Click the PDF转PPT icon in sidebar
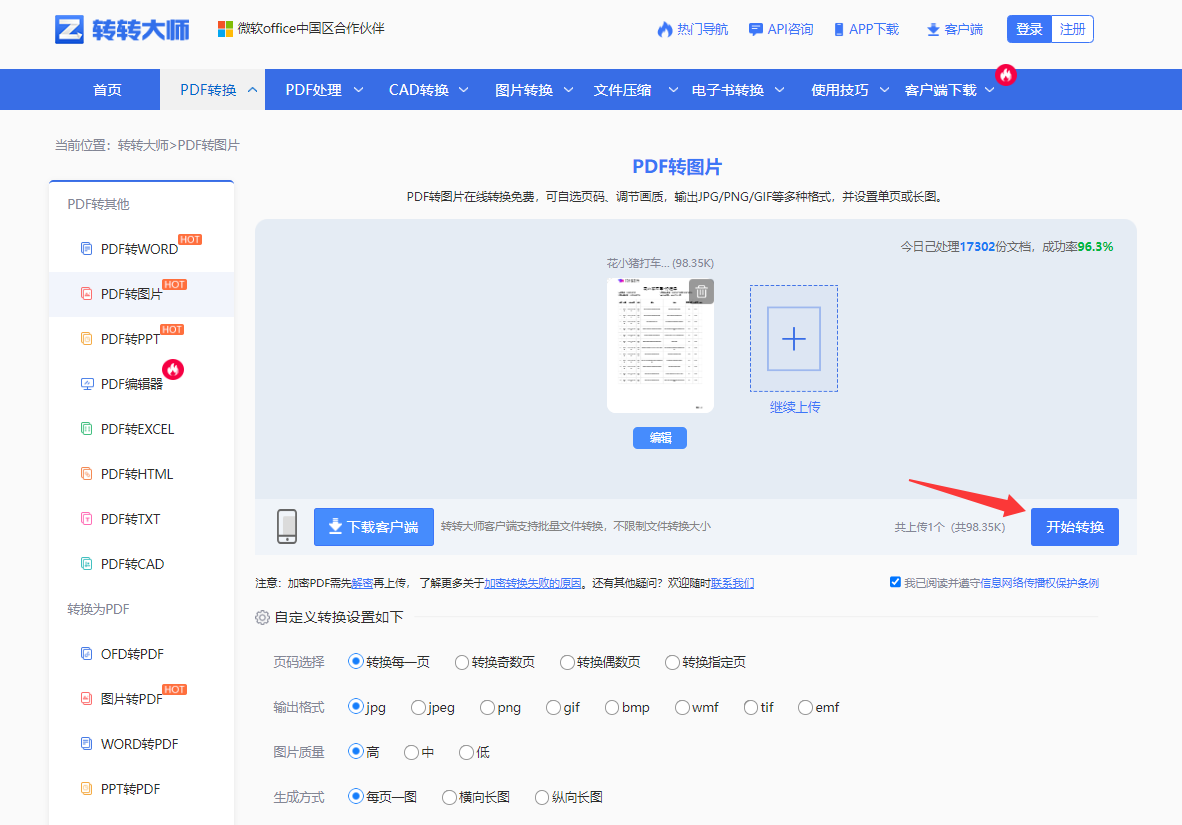Image resolution: width=1182 pixels, height=825 pixels. pyautogui.click(x=87, y=339)
